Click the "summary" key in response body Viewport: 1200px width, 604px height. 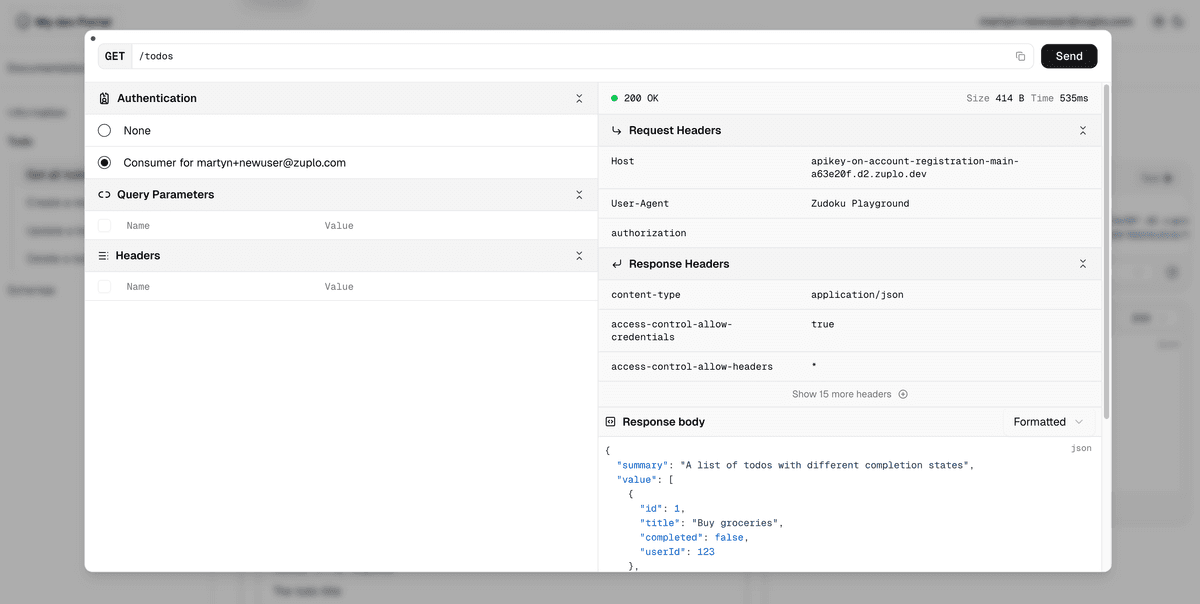click(643, 465)
